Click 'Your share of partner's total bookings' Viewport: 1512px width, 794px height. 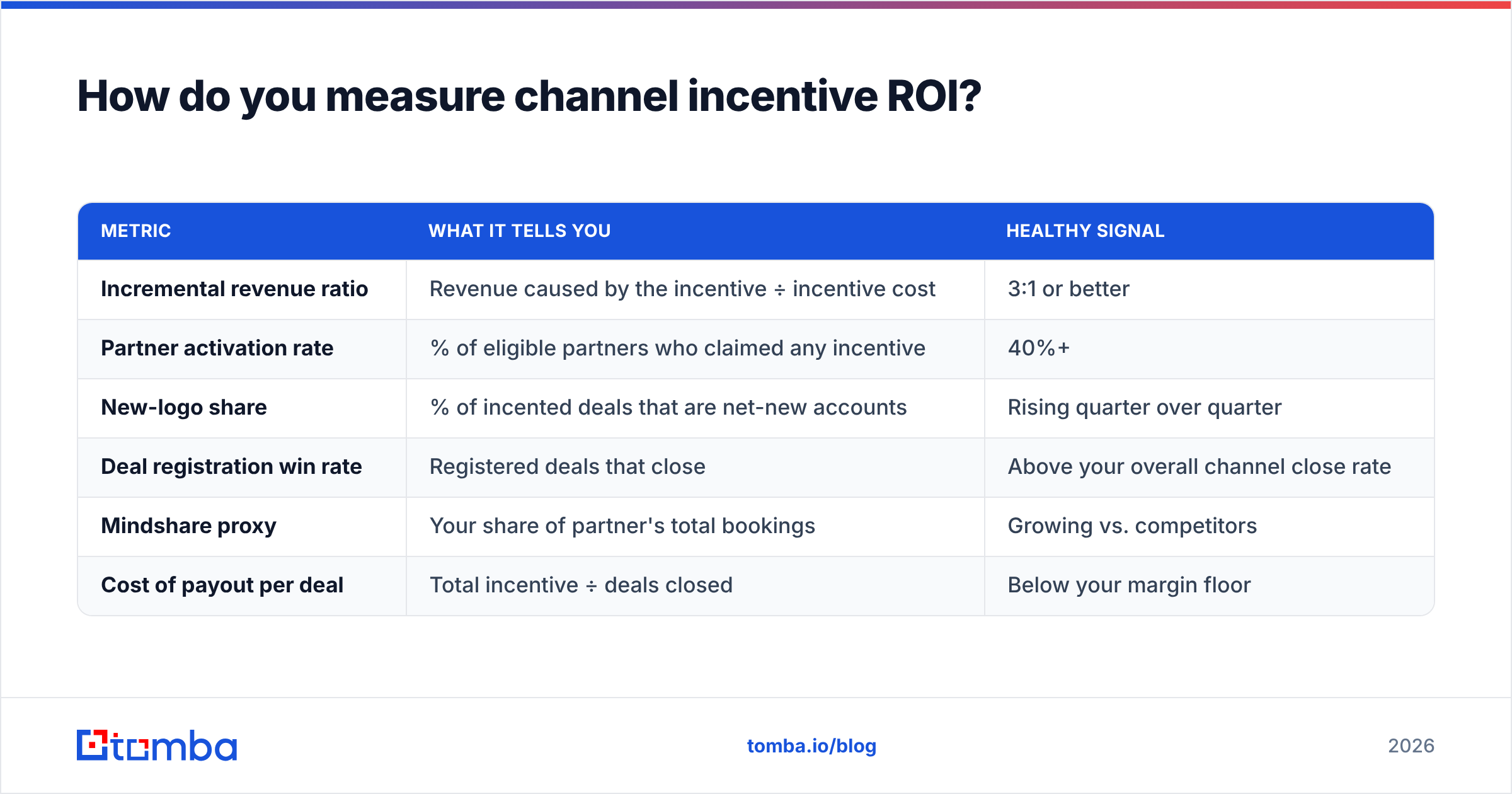point(622,526)
